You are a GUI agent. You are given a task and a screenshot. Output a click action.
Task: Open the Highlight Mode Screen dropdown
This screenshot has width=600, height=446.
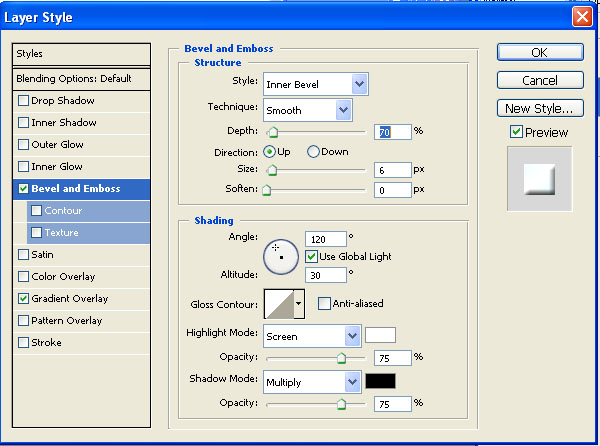pos(311,337)
